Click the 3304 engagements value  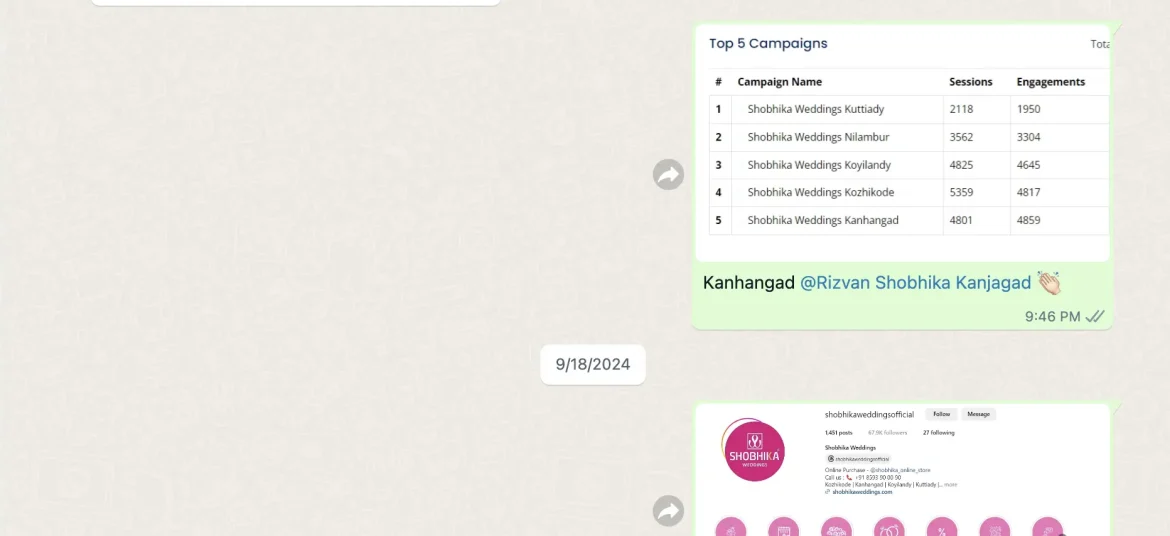coord(1028,137)
